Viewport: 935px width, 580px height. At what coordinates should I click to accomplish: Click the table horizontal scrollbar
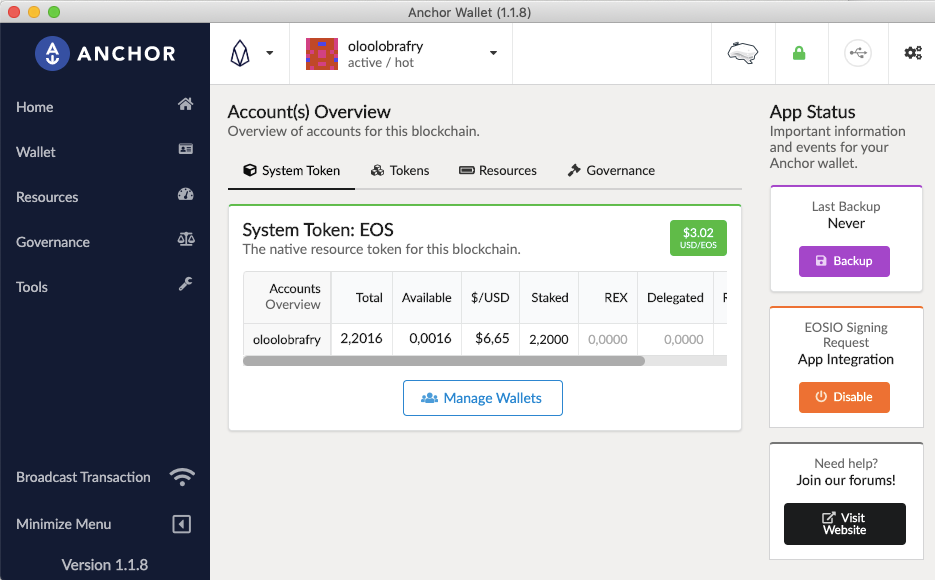point(444,361)
